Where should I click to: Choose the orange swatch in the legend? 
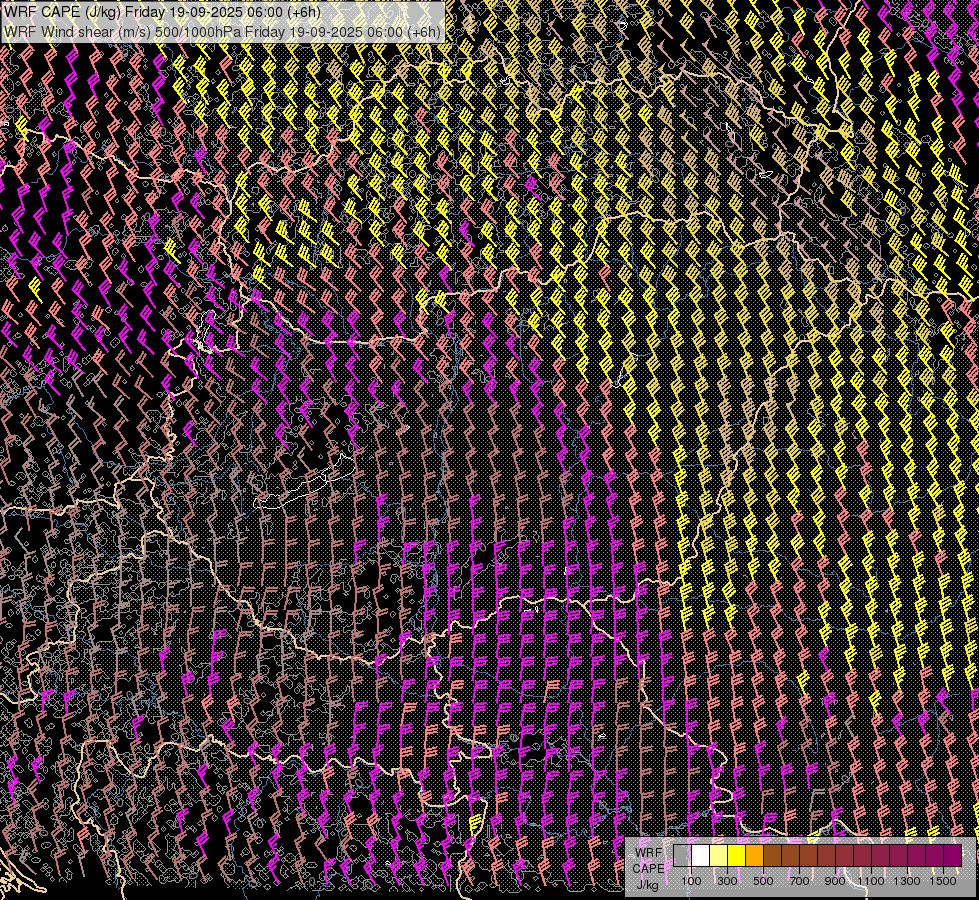point(754,855)
